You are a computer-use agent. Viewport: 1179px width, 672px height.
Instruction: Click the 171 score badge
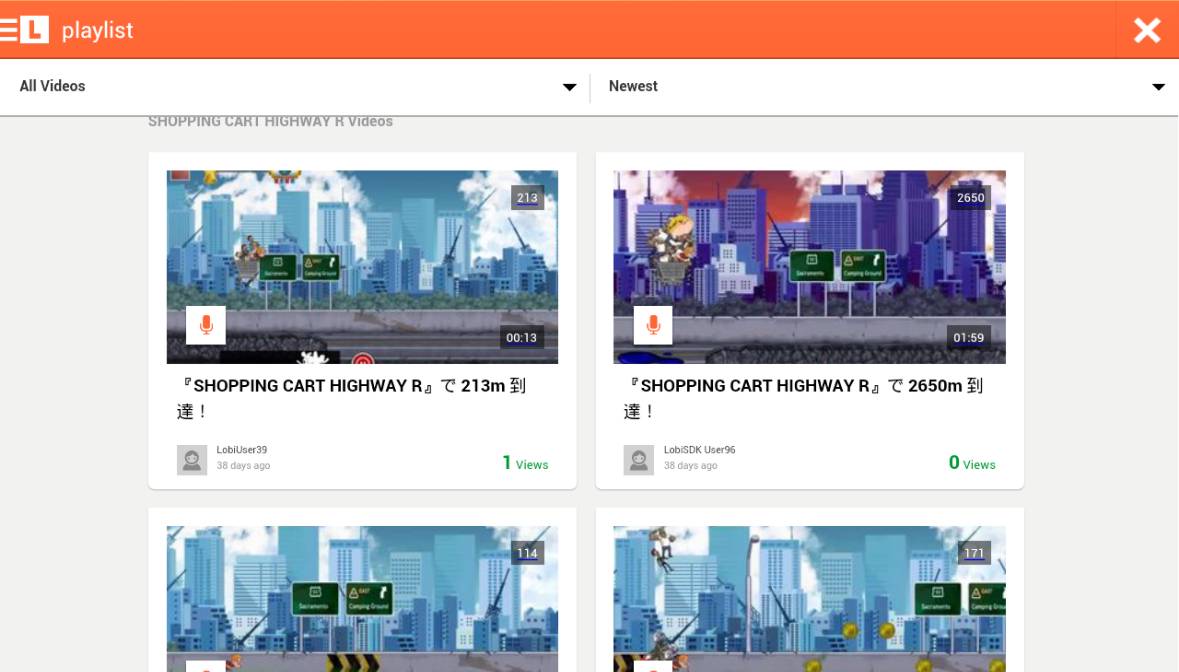point(974,553)
